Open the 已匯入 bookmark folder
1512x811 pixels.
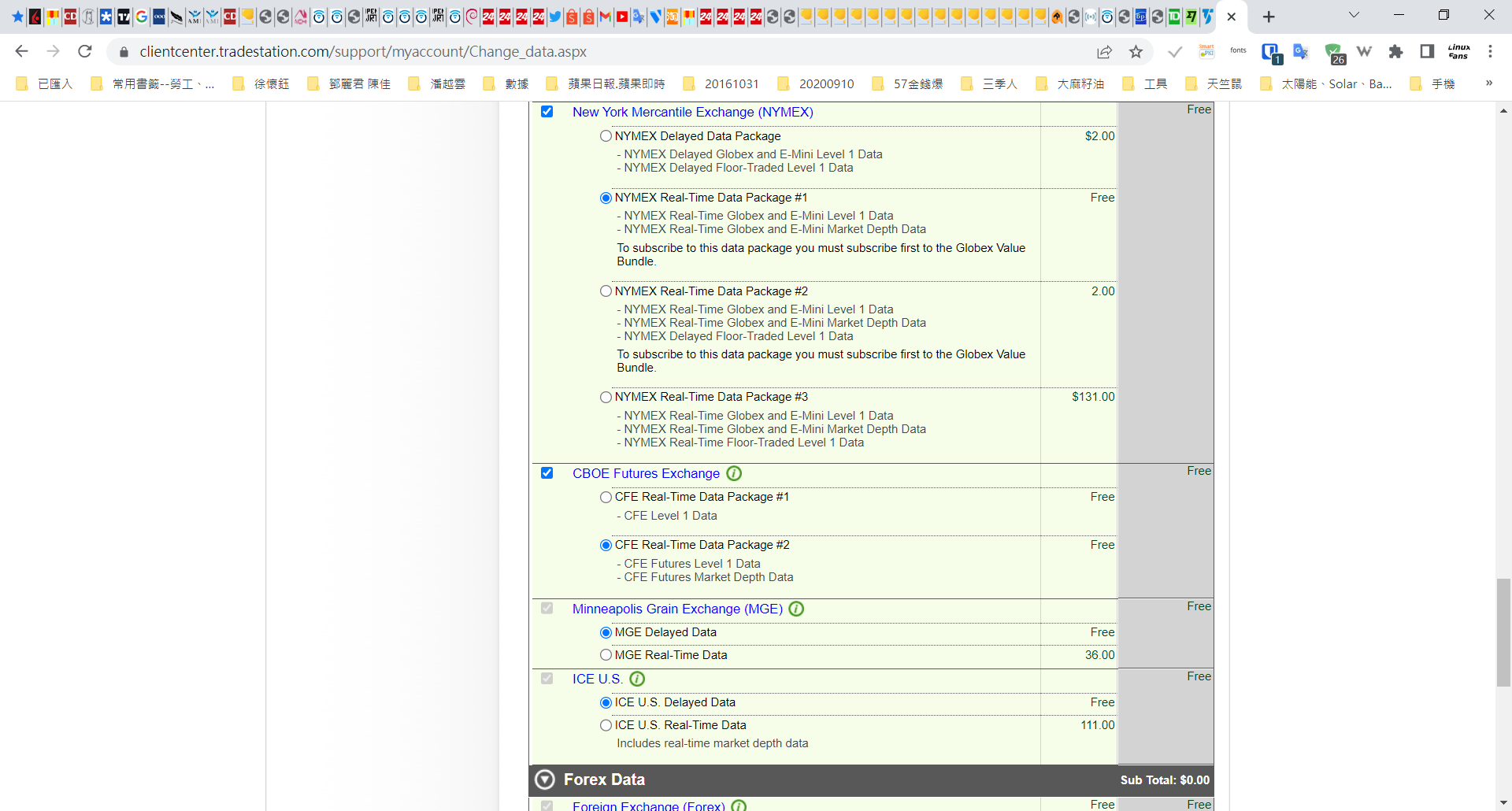(x=44, y=83)
